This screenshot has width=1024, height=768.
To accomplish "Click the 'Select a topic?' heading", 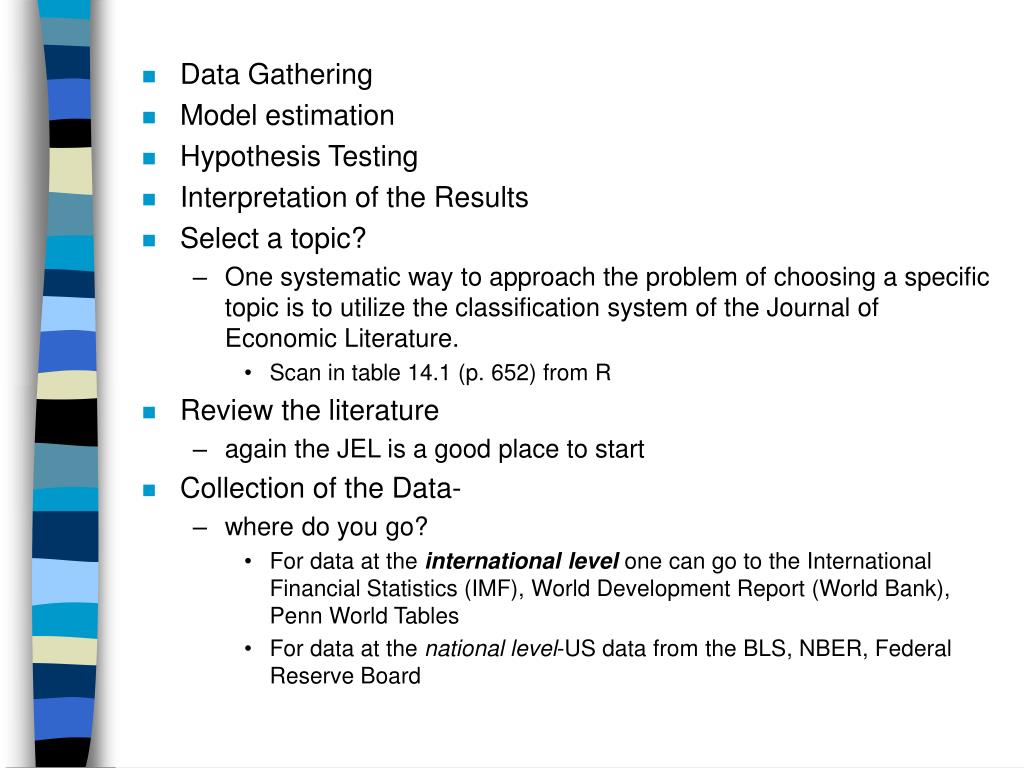I will [x=273, y=239].
